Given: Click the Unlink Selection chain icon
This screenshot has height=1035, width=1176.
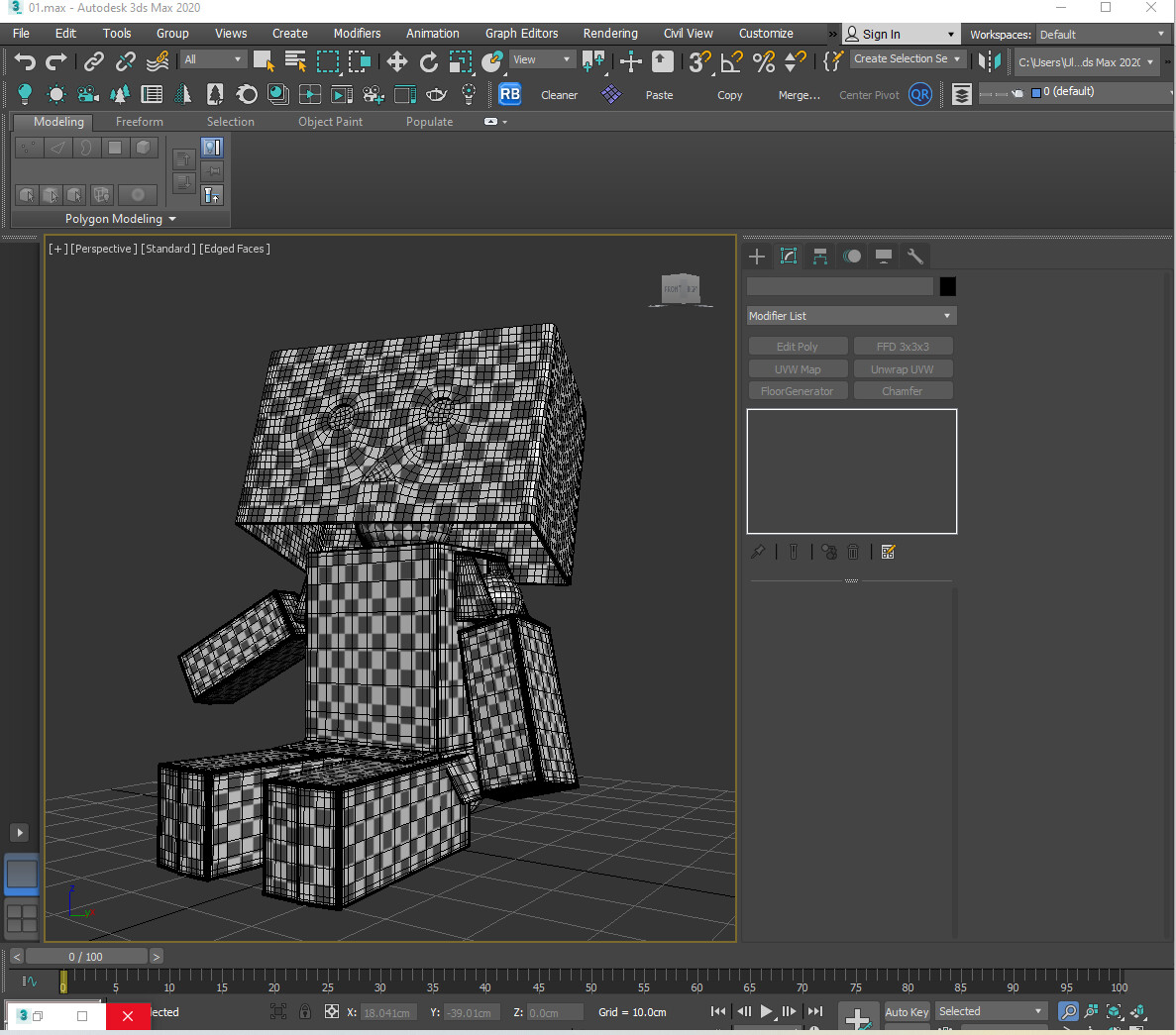Looking at the screenshot, I should [x=125, y=60].
